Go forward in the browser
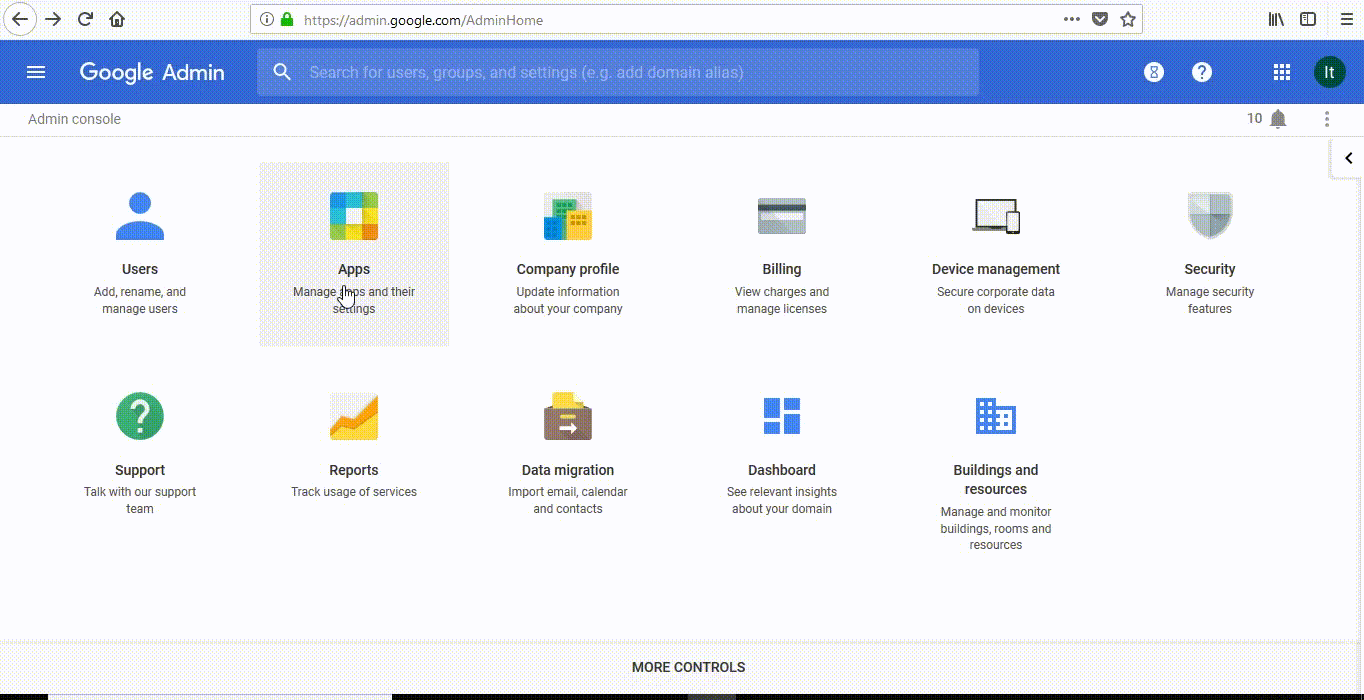Screen dimensions: 1364x700 (53, 19)
